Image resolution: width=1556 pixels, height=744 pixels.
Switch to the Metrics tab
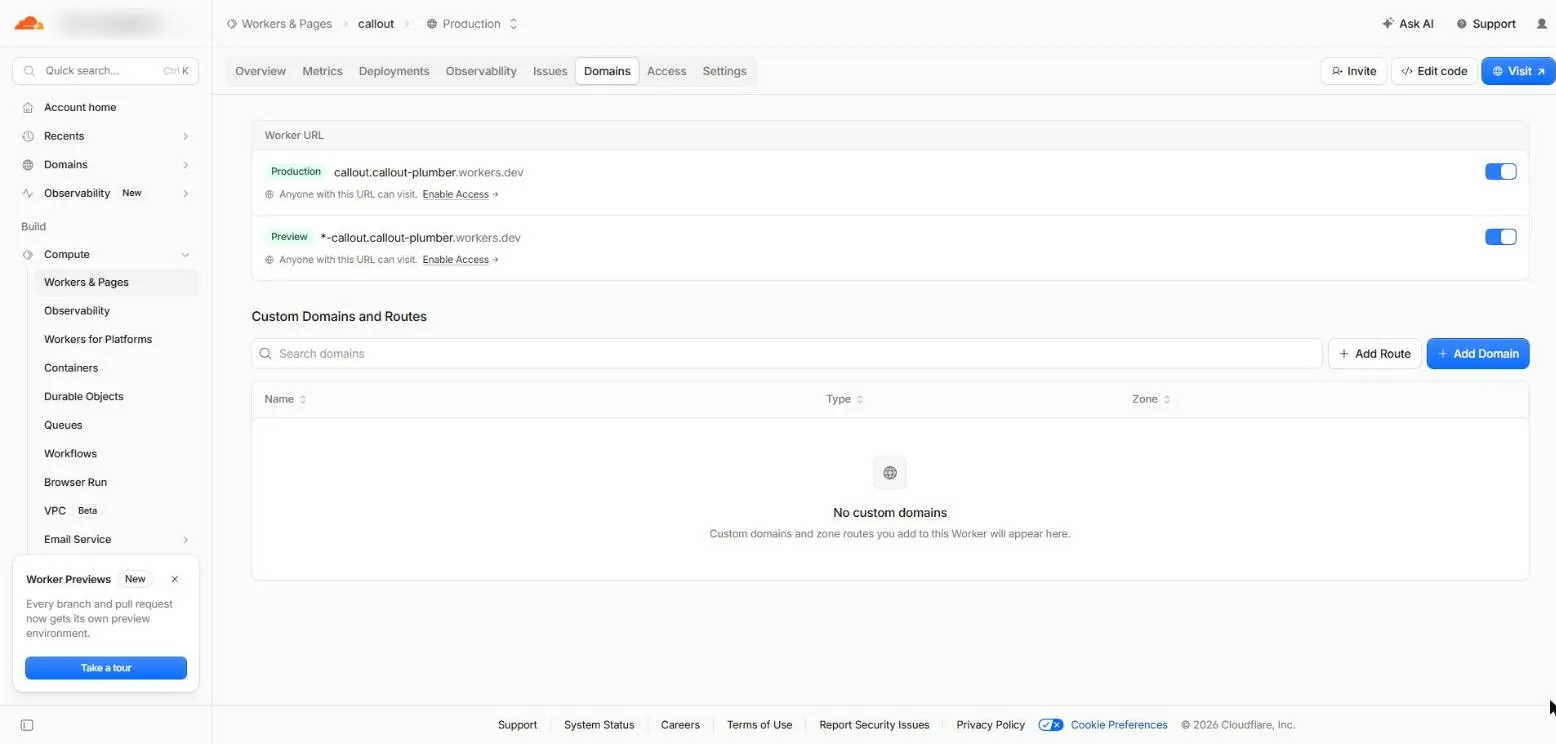[322, 71]
